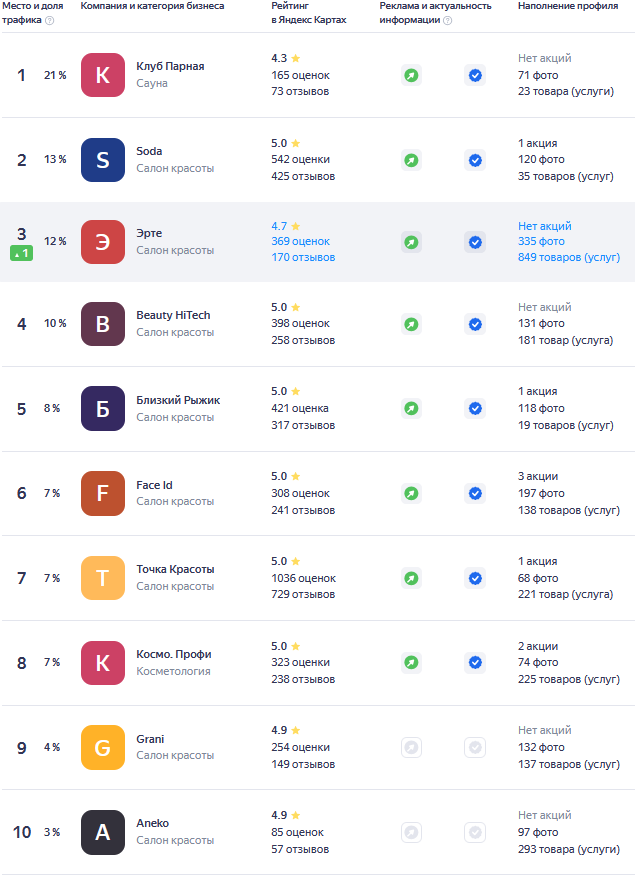Screen dimensions: 635x875
Task: Click company name 'Soda'
Action: click(149, 151)
